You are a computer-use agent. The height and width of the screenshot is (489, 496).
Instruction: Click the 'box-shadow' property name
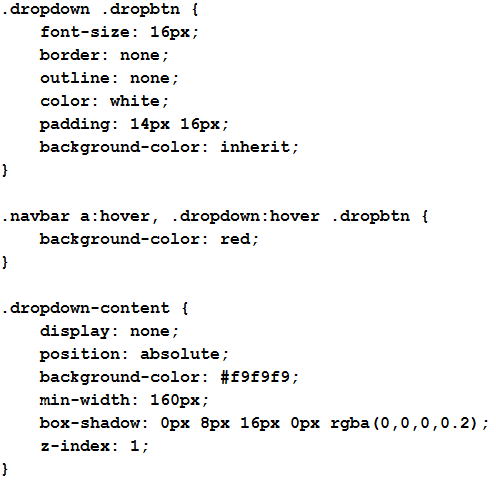(x=90, y=423)
